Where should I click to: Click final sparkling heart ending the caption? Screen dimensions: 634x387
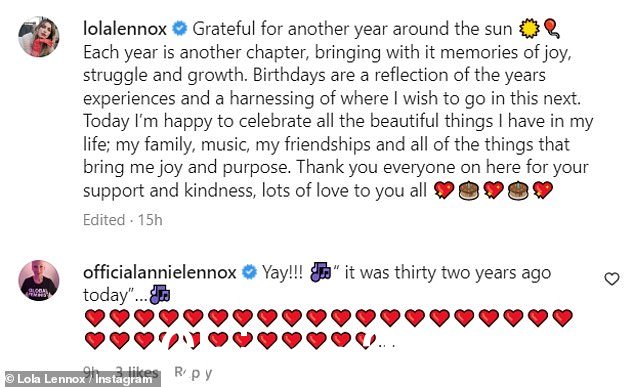point(542,190)
